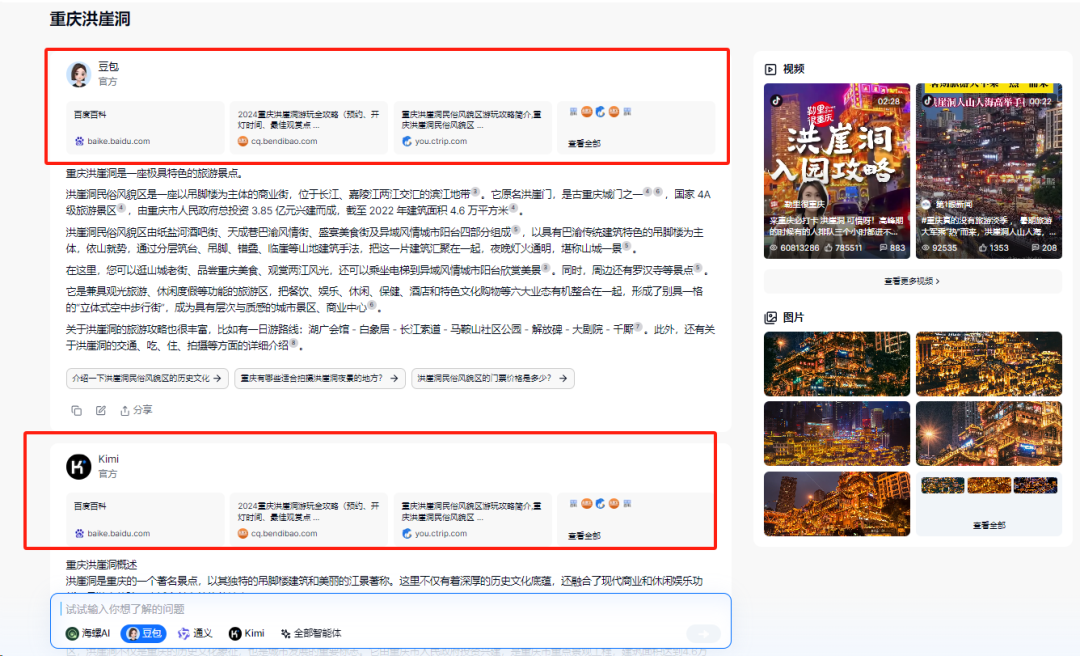The image size is (1080, 656).
Task: Click the like icon showing 1353
Action: pos(983,248)
